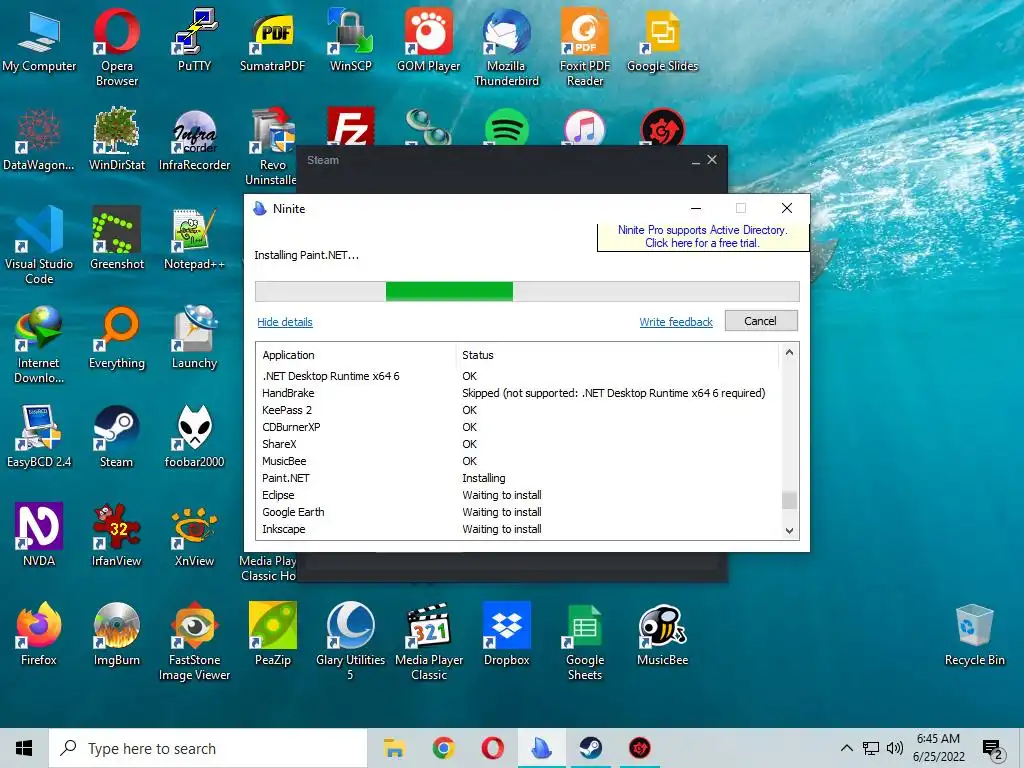The image size is (1024, 768).
Task: Select the DataWagon desktop icon
Action: (x=39, y=140)
